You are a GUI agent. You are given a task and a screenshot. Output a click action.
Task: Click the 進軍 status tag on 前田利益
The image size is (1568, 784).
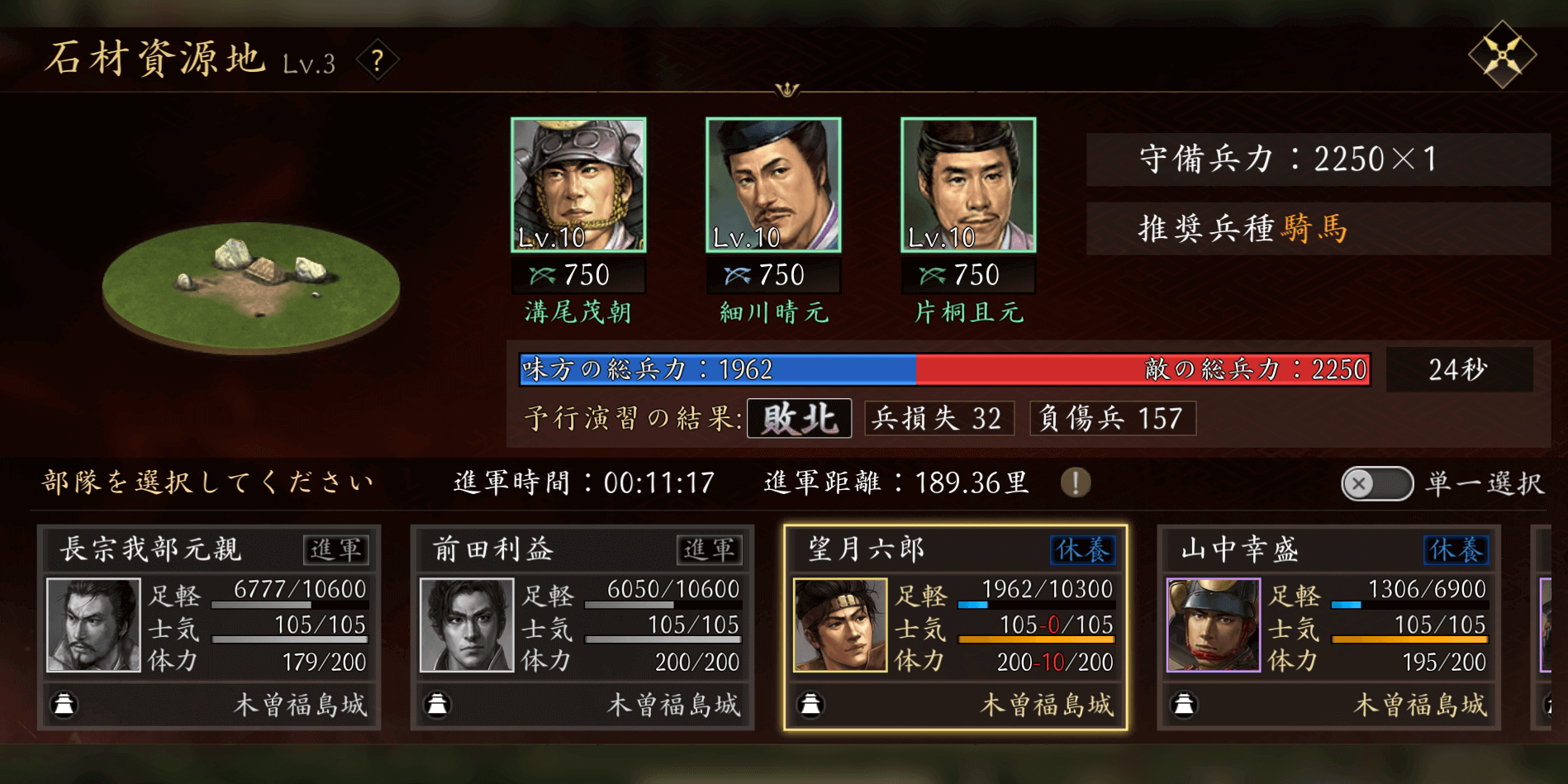point(710,549)
